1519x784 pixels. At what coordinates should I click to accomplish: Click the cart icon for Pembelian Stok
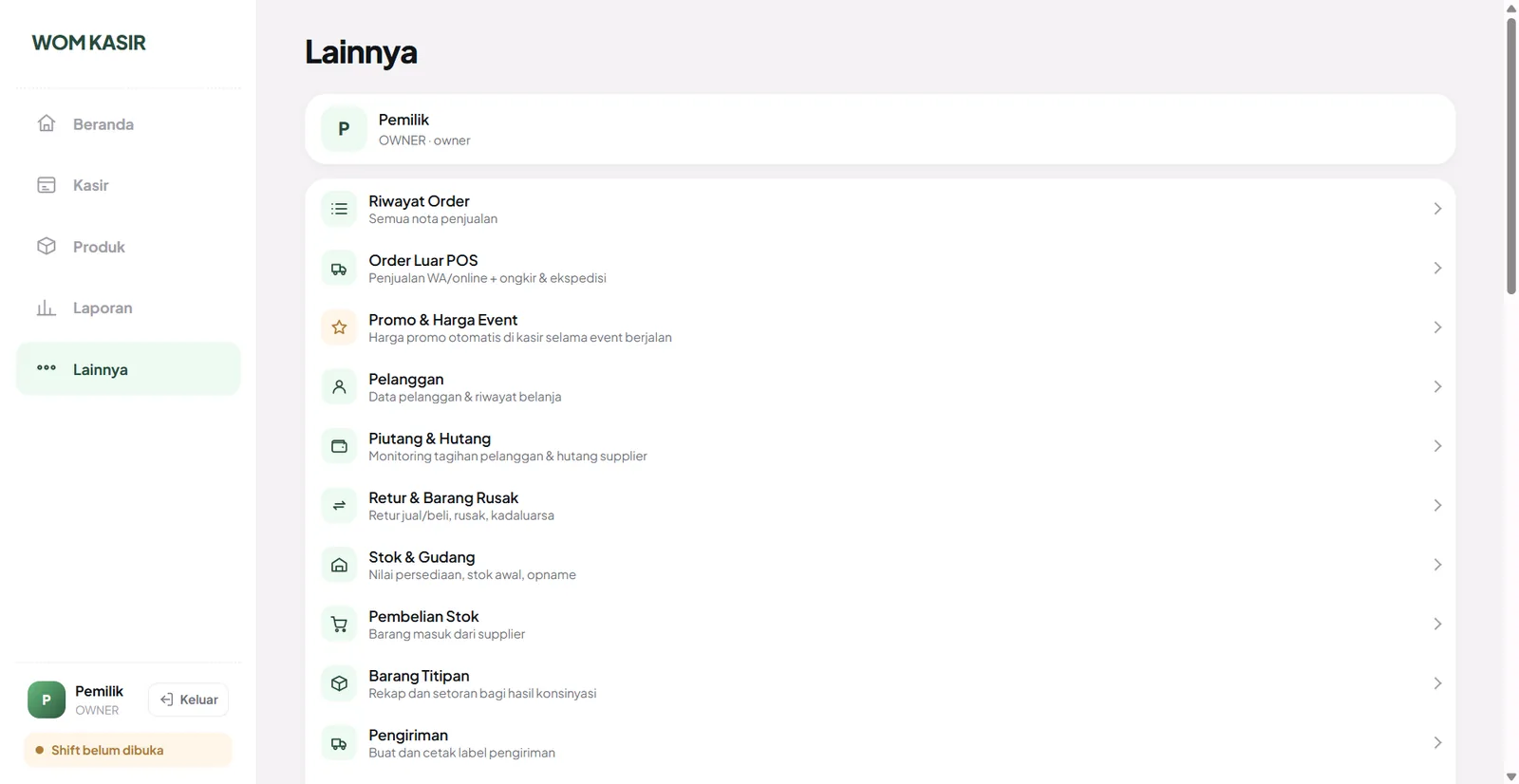[339, 625]
